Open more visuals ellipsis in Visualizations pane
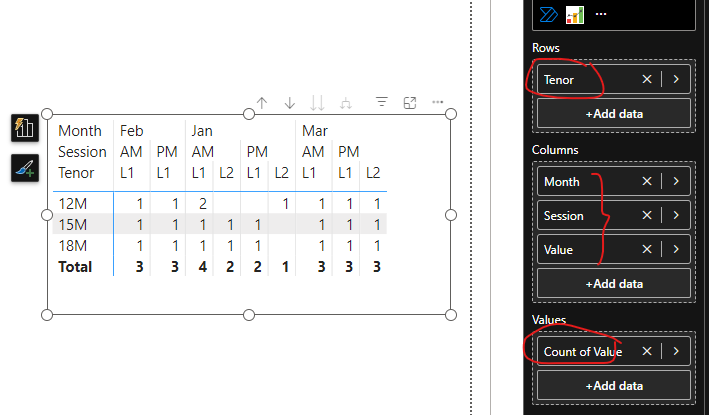709x415 pixels. [x=601, y=14]
